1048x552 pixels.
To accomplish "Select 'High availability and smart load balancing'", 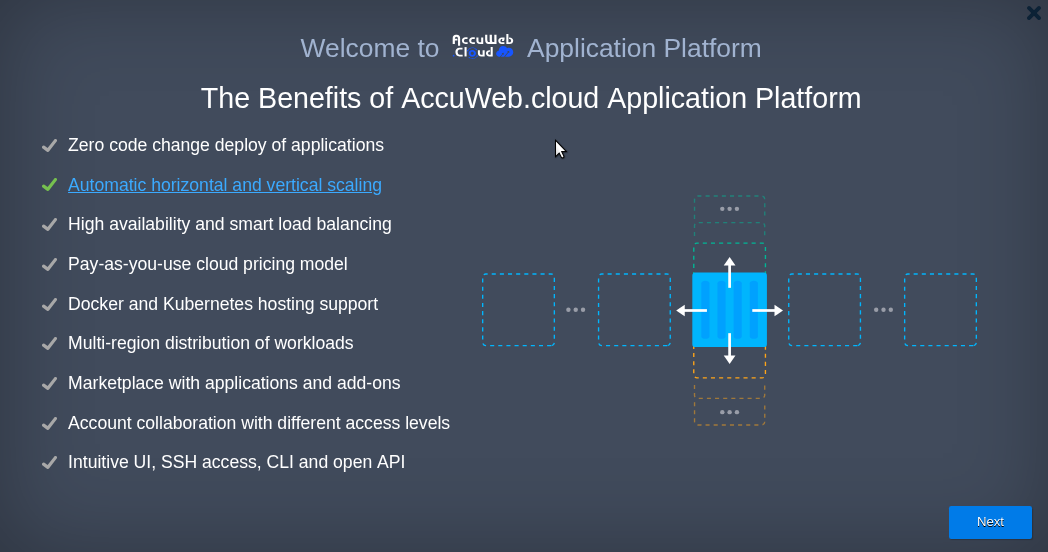I will [230, 224].
